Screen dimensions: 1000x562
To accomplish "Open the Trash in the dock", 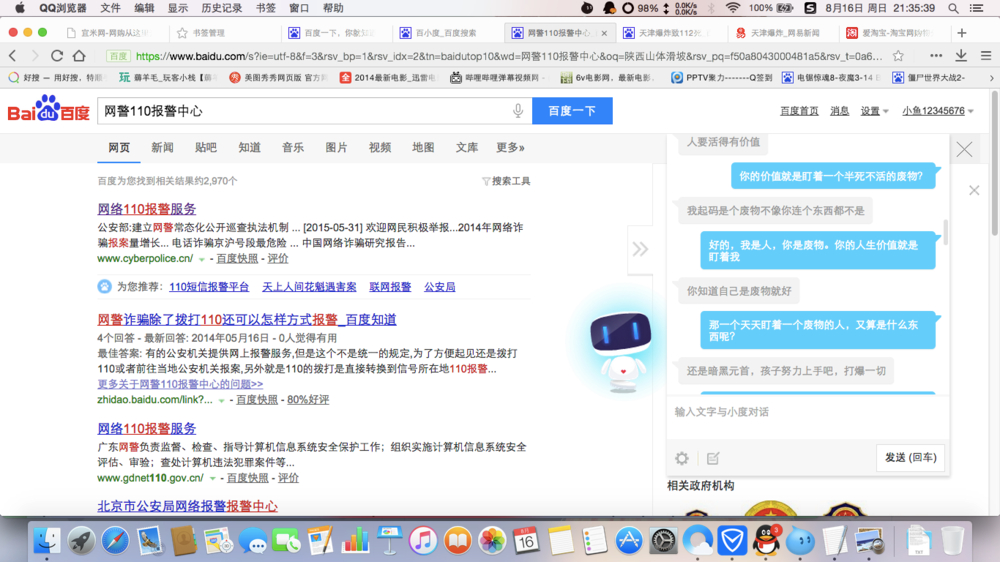I will pos(952,541).
